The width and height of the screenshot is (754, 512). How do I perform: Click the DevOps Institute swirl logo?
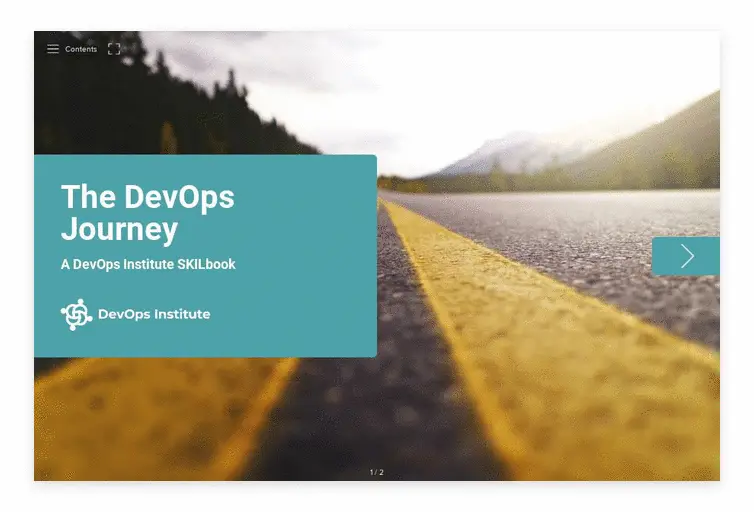tap(76, 314)
